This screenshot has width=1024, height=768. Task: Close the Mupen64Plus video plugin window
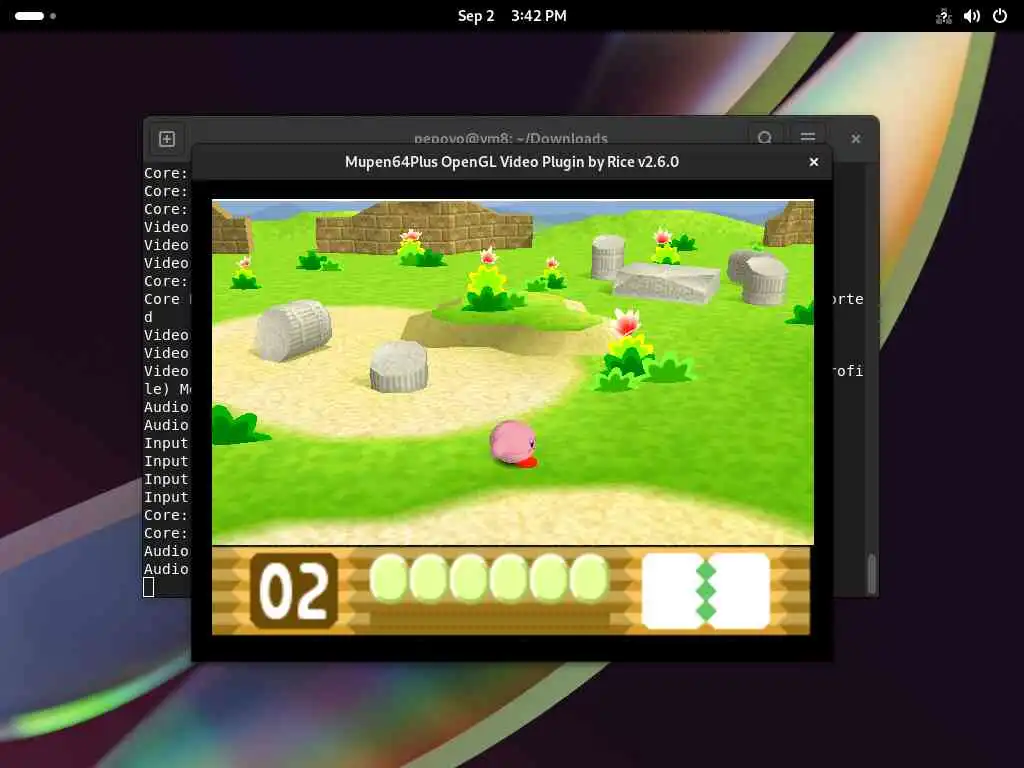point(814,162)
